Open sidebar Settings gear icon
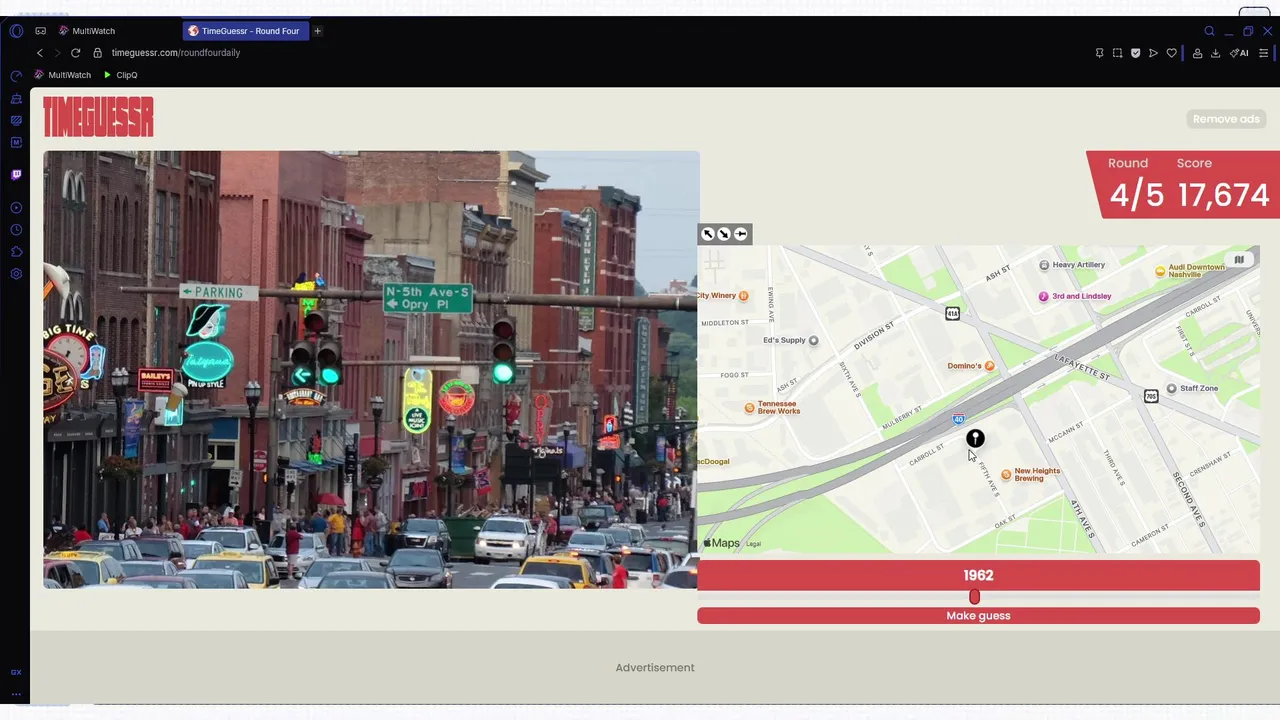The image size is (1280, 720). point(16,274)
